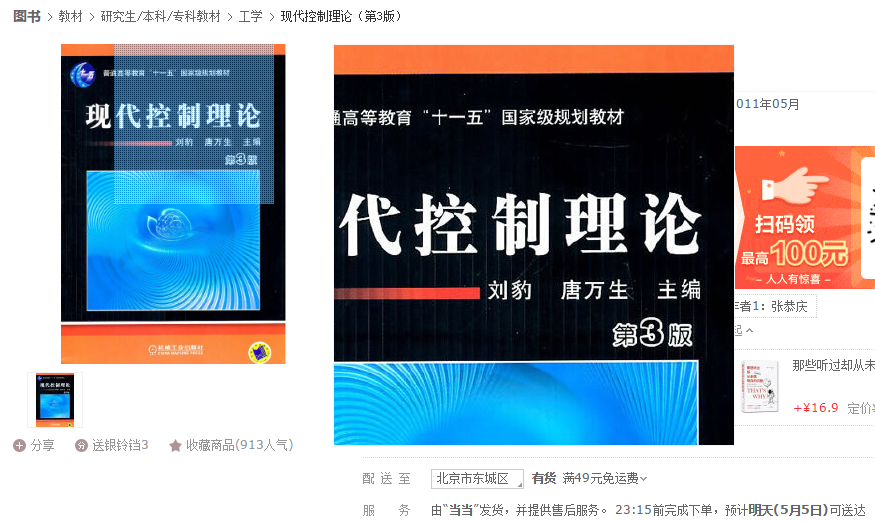Click the 送银铃铛3 coin icon
This screenshot has height=524, width=875.
tap(81, 445)
